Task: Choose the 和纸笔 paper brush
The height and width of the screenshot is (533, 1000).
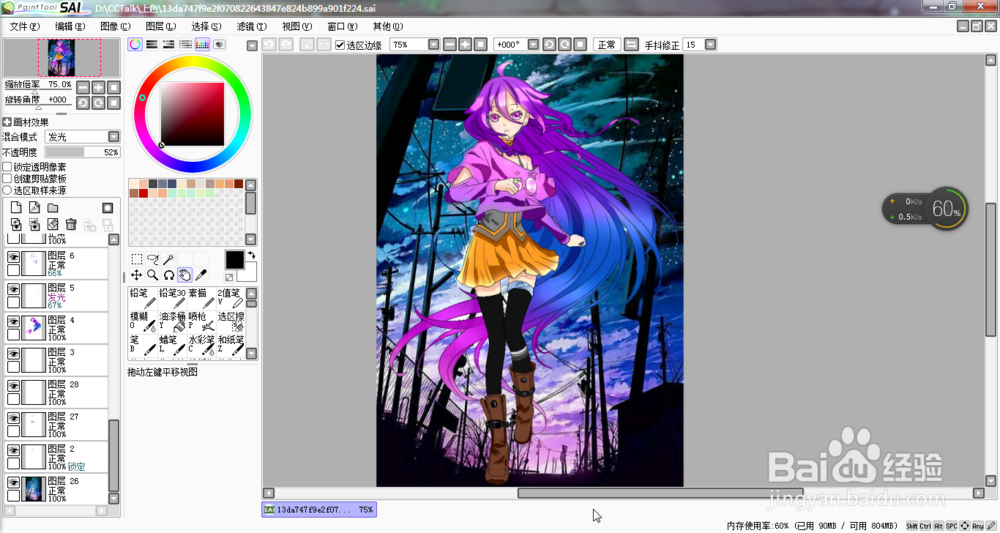Action: (x=231, y=345)
